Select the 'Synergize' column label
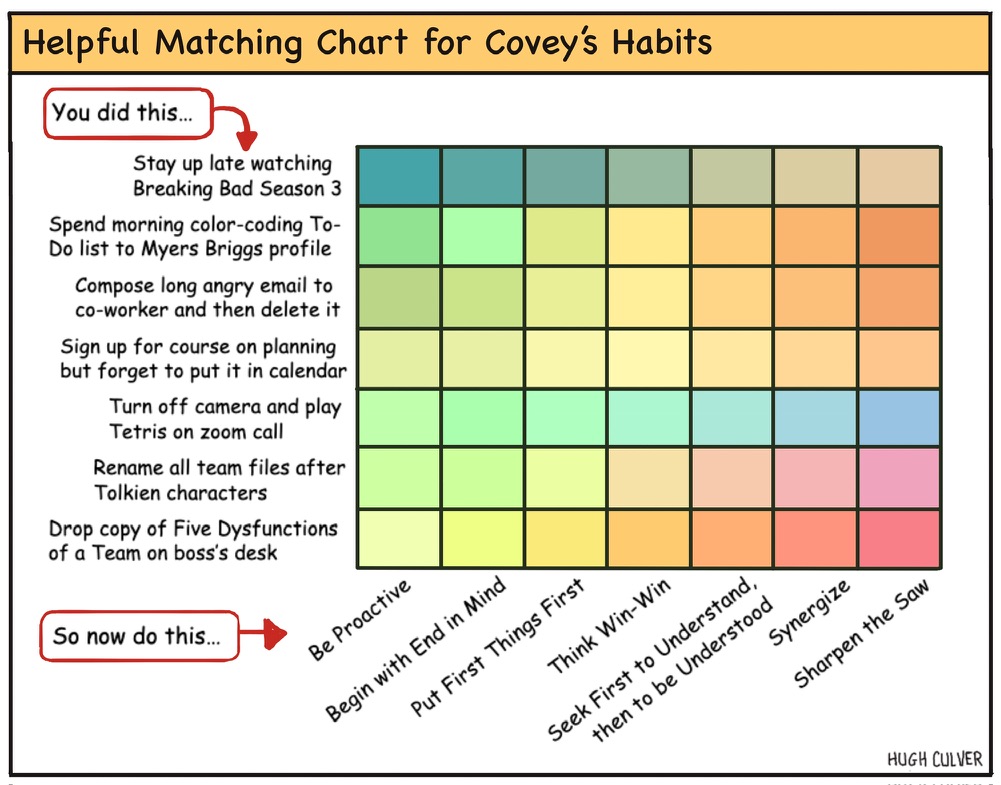Image resolution: width=1001 pixels, height=785 pixels. coord(809,613)
